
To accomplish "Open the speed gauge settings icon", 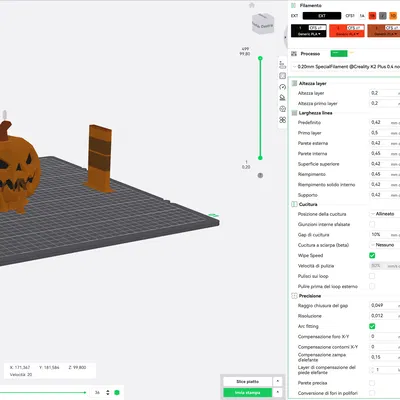I will 282,87.
